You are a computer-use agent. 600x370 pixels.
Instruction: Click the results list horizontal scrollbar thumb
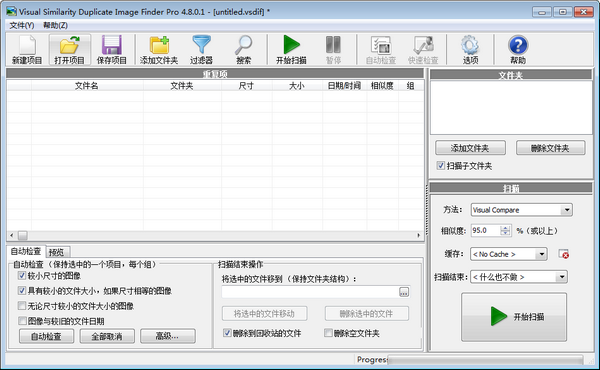point(23,235)
